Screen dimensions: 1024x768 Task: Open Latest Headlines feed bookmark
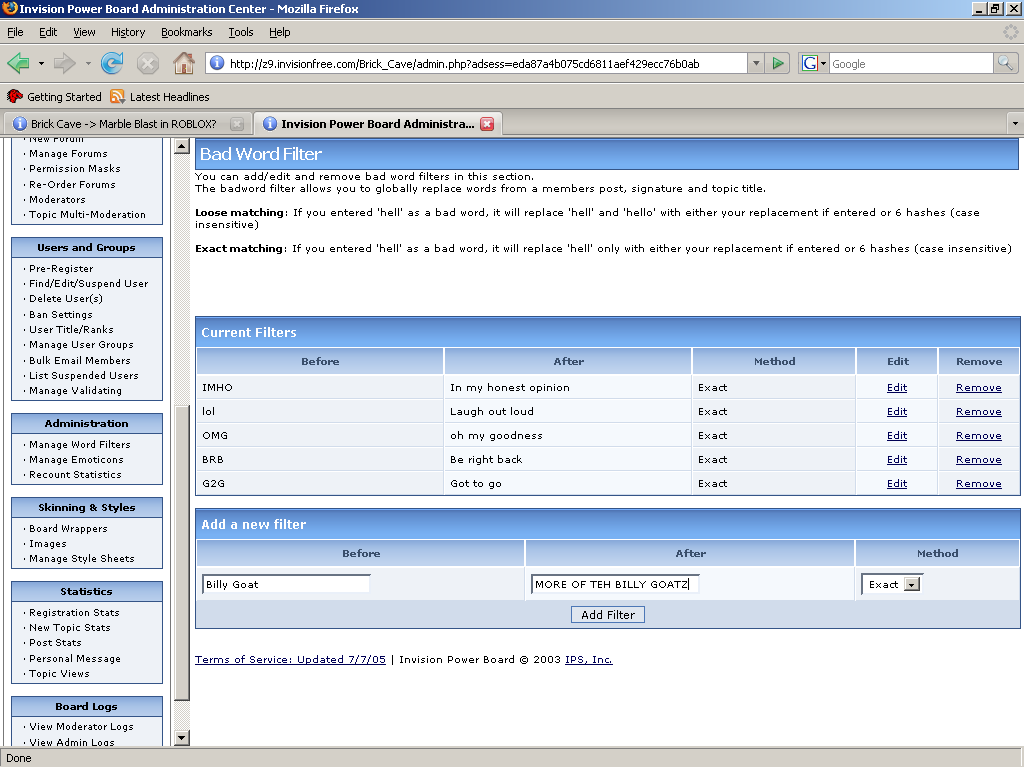point(160,97)
